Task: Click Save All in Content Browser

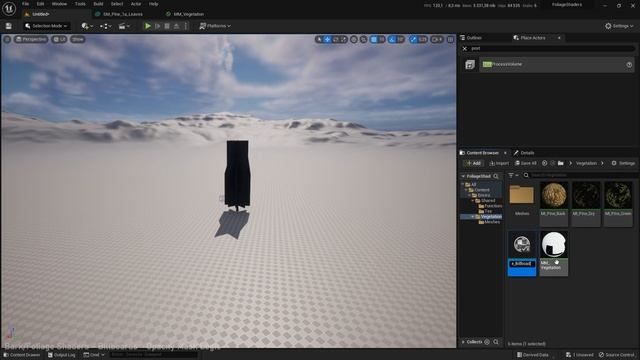Action: pyautogui.click(x=526, y=163)
